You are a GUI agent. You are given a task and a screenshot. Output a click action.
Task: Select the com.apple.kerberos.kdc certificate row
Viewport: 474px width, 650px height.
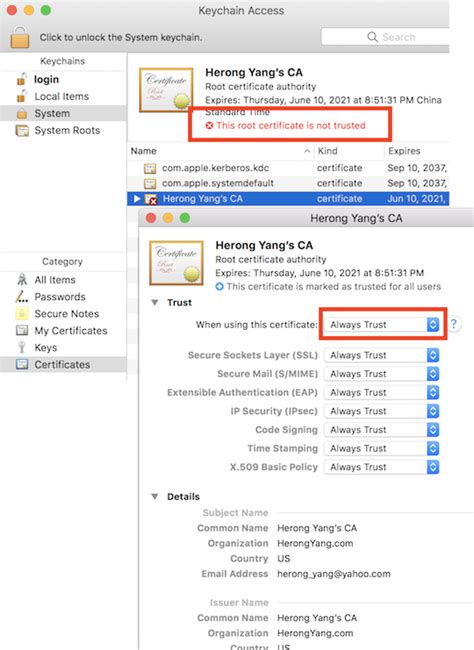[288, 168]
